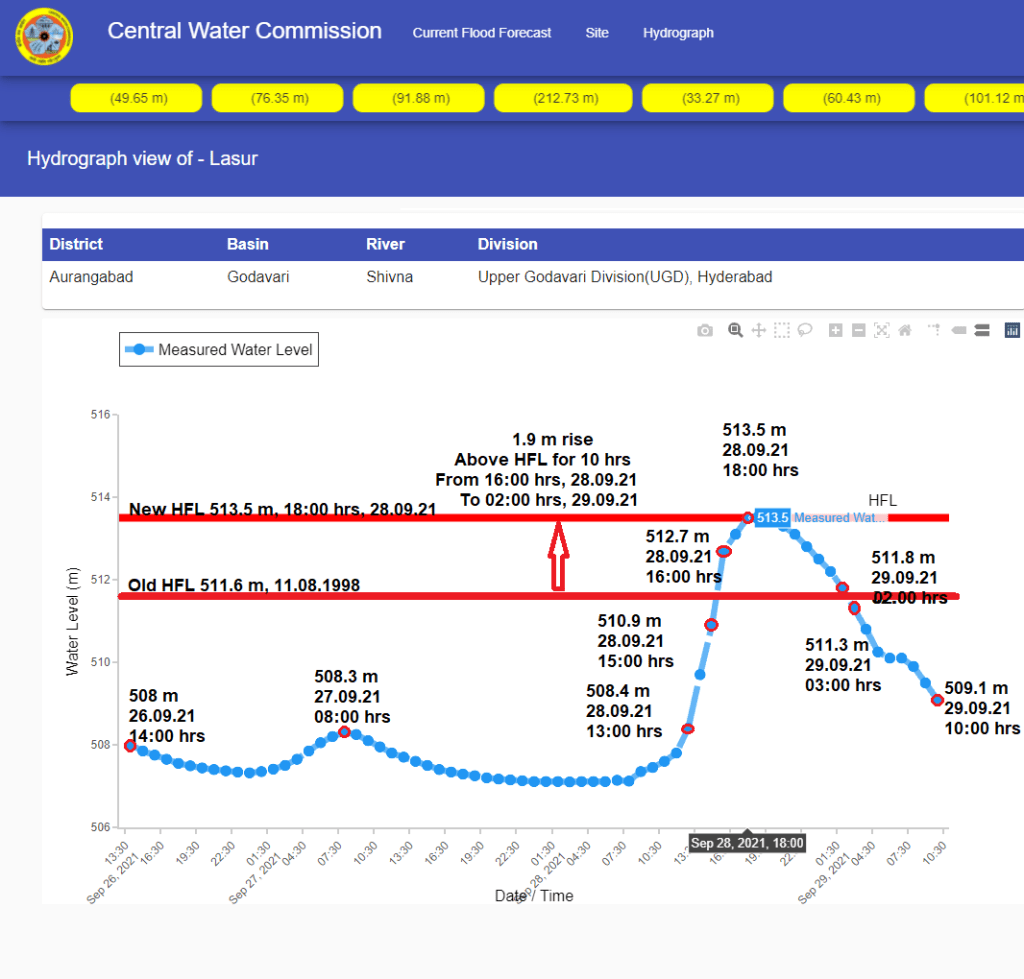Click the Zoom out minus icon

858,330
